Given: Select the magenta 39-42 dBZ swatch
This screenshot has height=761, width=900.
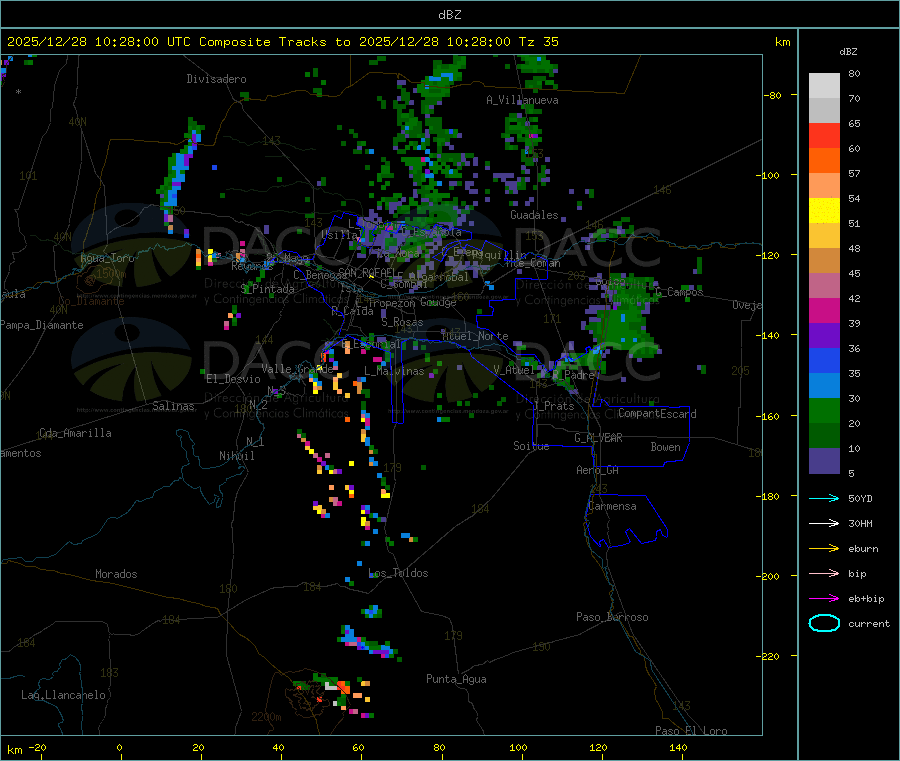Looking at the screenshot, I should 824,310.
